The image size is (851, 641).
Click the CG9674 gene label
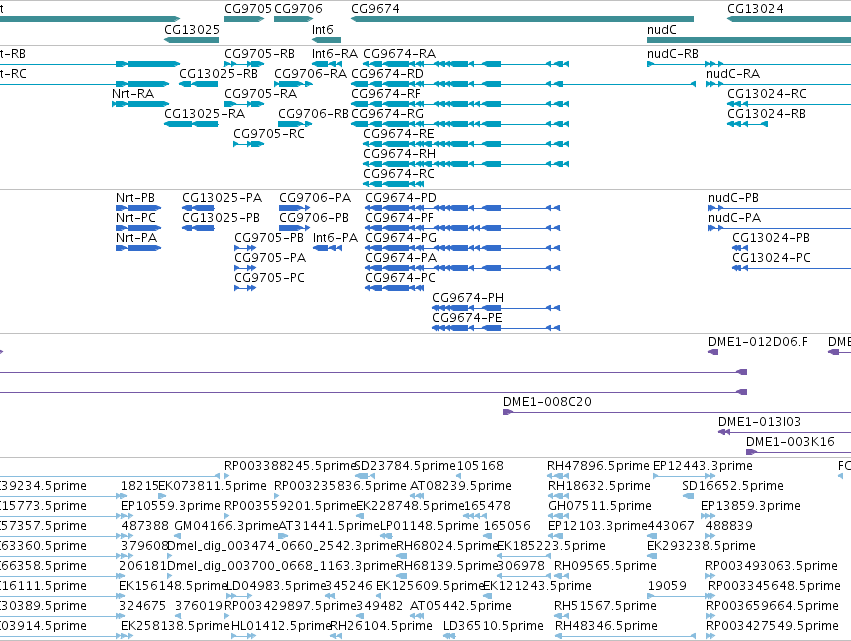point(375,9)
